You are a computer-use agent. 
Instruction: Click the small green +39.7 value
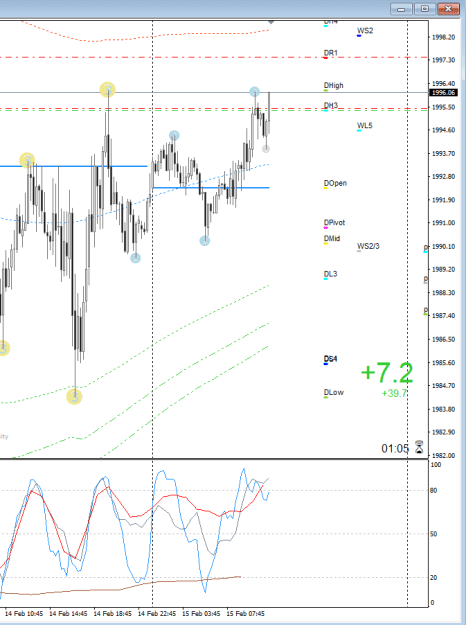click(394, 393)
